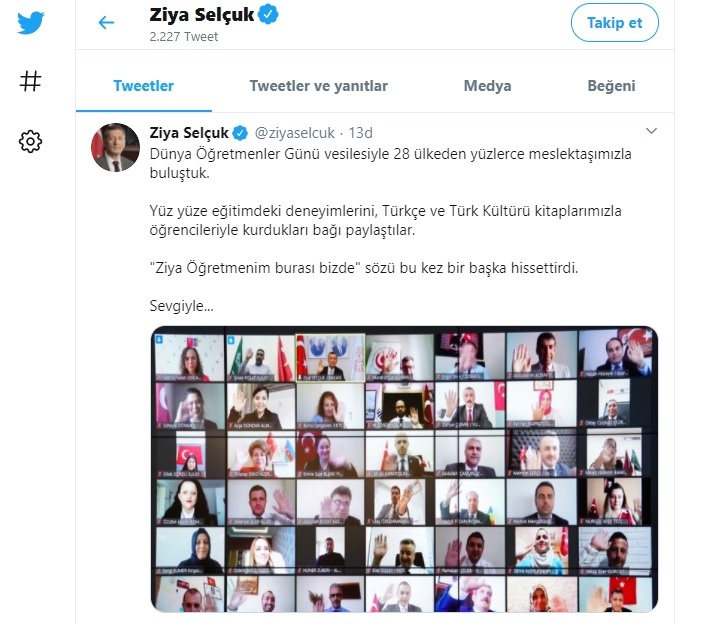Click the verified badge in the tweet
704x624 pixels.
click(239, 133)
